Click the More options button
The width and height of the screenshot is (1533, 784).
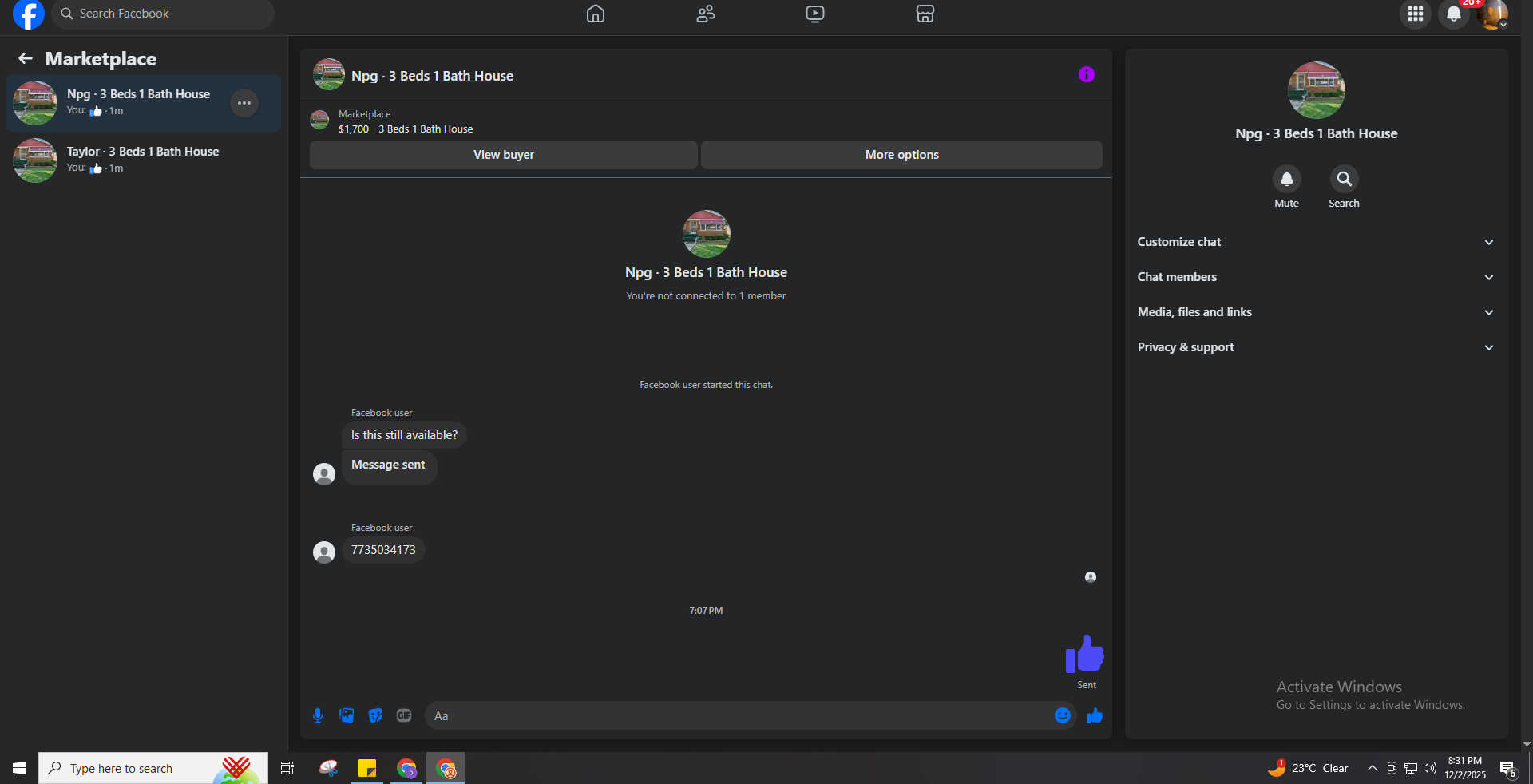point(902,155)
